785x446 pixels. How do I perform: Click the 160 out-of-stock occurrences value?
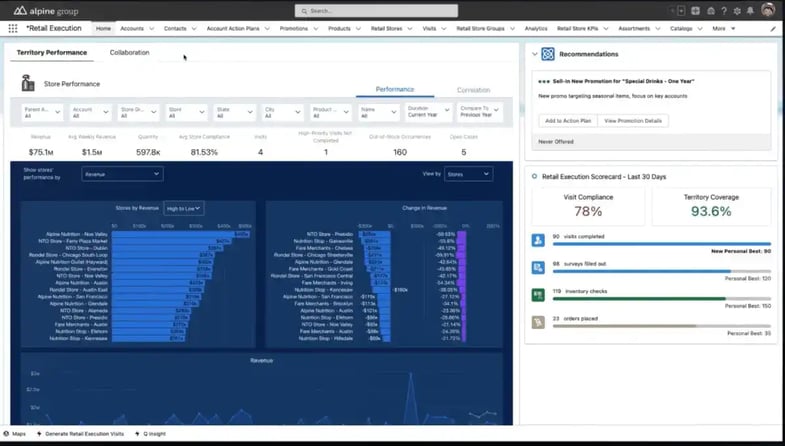click(x=400, y=152)
